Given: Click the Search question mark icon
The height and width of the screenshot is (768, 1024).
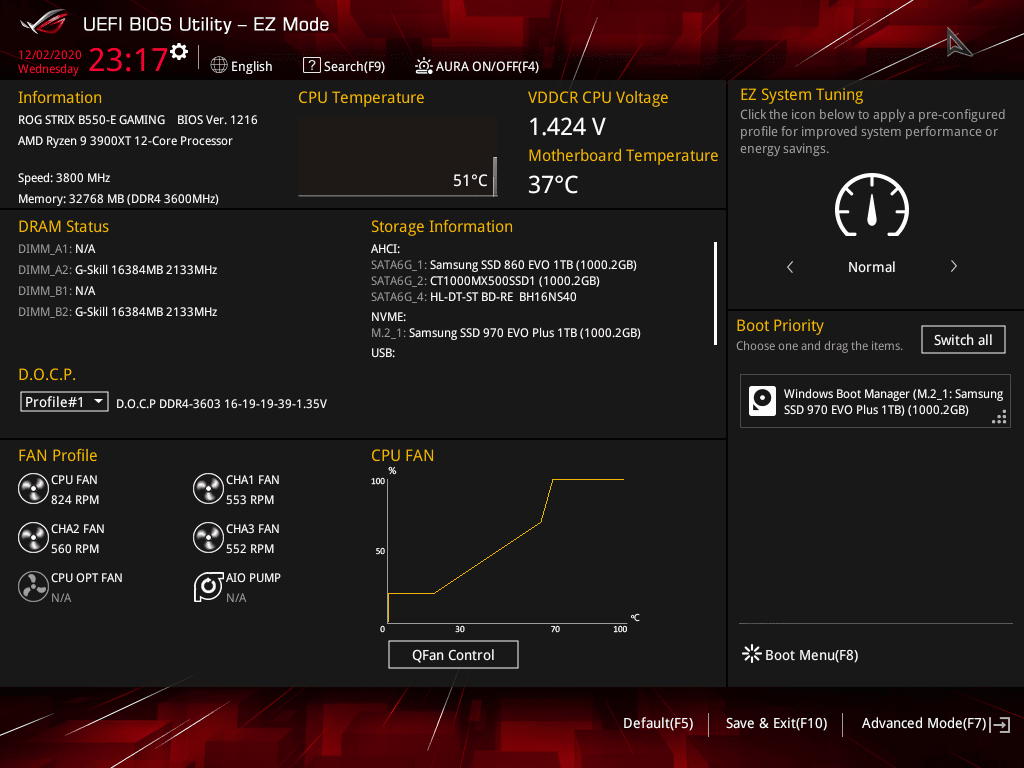Looking at the screenshot, I should click(312, 65).
